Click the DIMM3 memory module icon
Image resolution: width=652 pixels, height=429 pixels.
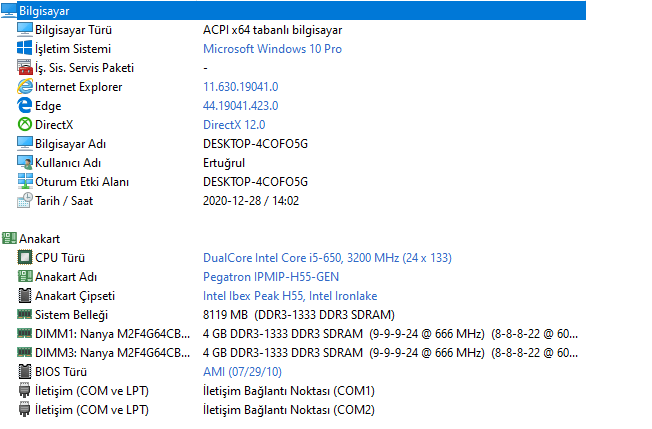[x=25, y=353]
